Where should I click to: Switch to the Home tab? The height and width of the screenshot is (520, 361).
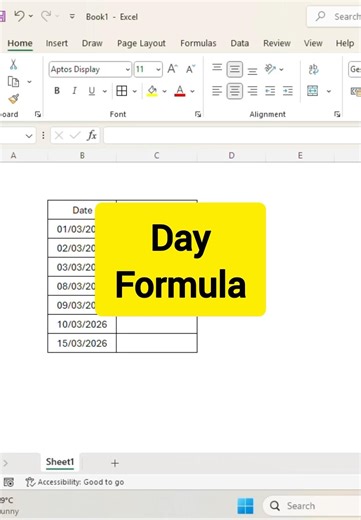pos(20,43)
